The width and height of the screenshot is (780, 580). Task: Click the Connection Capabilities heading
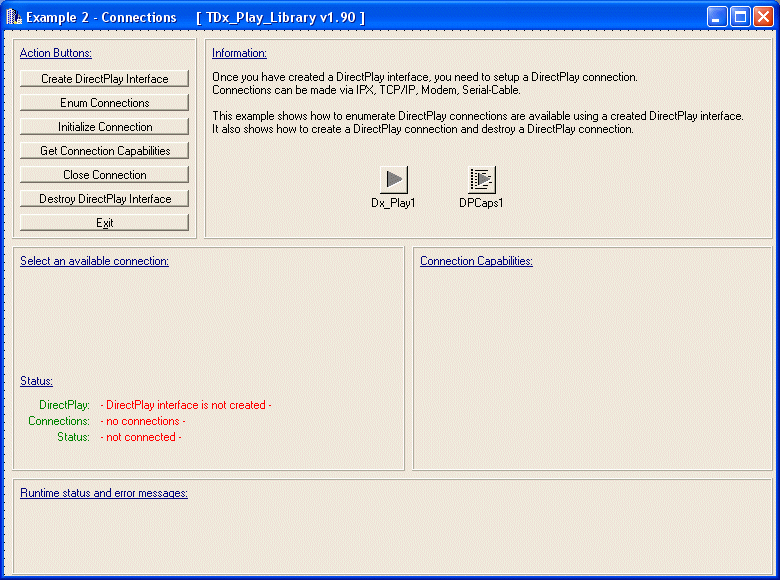[x=476, y=261]
